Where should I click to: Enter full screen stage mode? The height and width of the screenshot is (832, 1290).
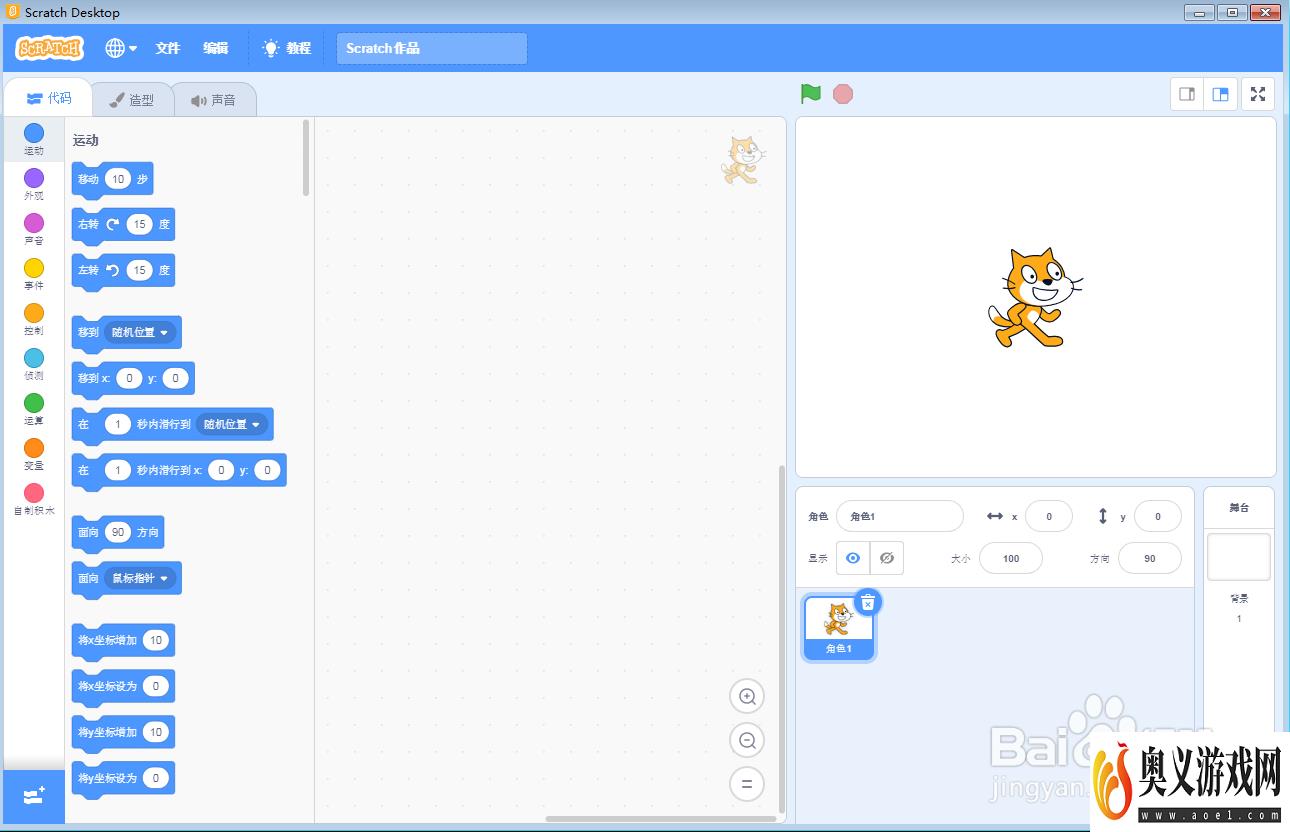(x=1259, y=94)
